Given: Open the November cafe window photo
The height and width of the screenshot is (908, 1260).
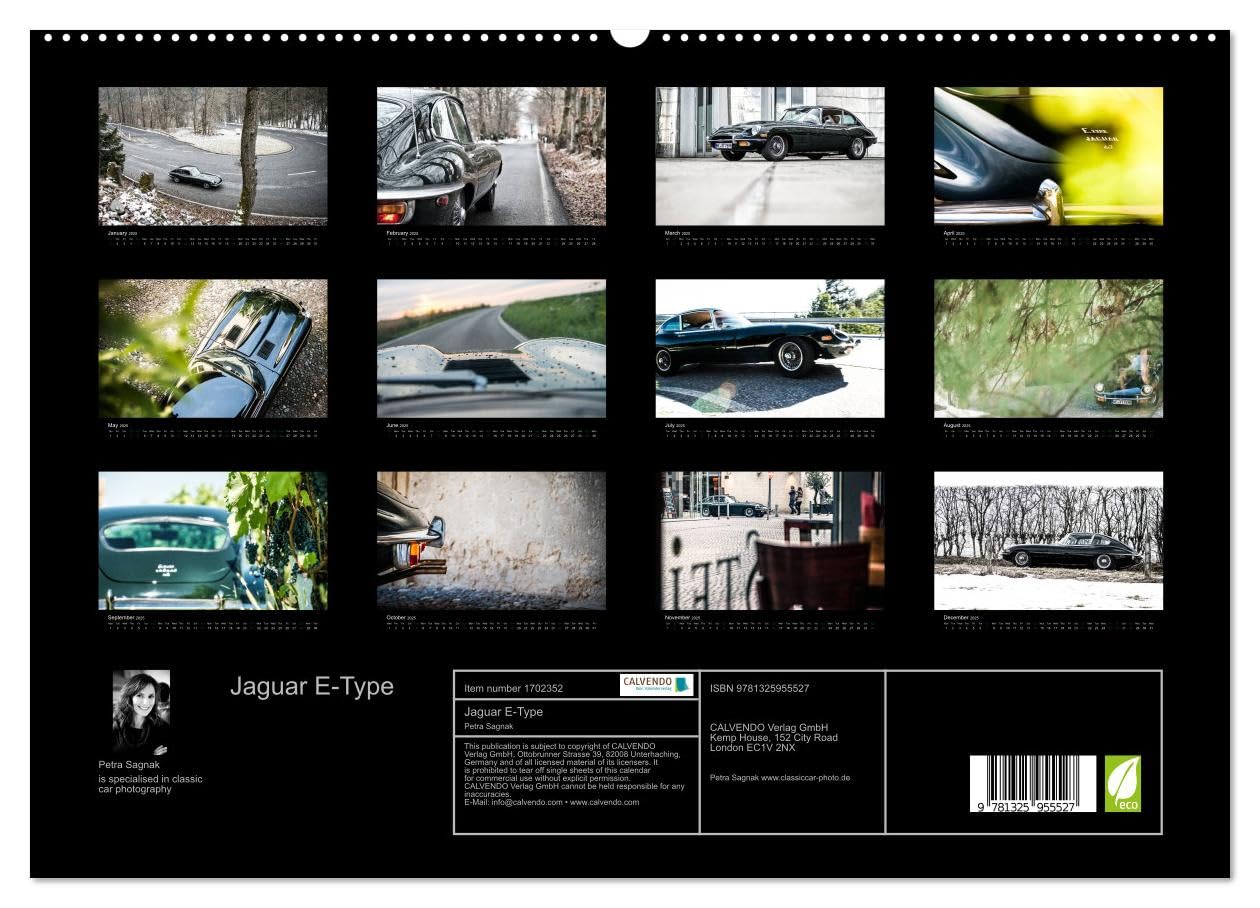Looking at the screenshot, I should coord(770,541).
